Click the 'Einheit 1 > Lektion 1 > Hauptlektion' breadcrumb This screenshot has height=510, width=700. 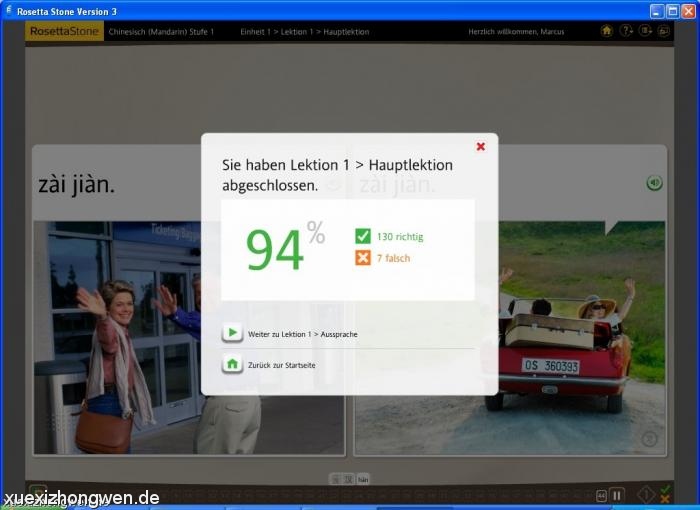[x=304, y=32]
